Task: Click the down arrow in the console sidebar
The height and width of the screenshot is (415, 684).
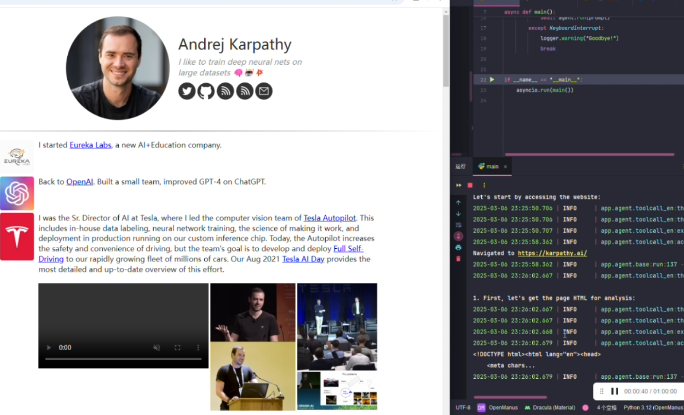Action: (458, 214)
